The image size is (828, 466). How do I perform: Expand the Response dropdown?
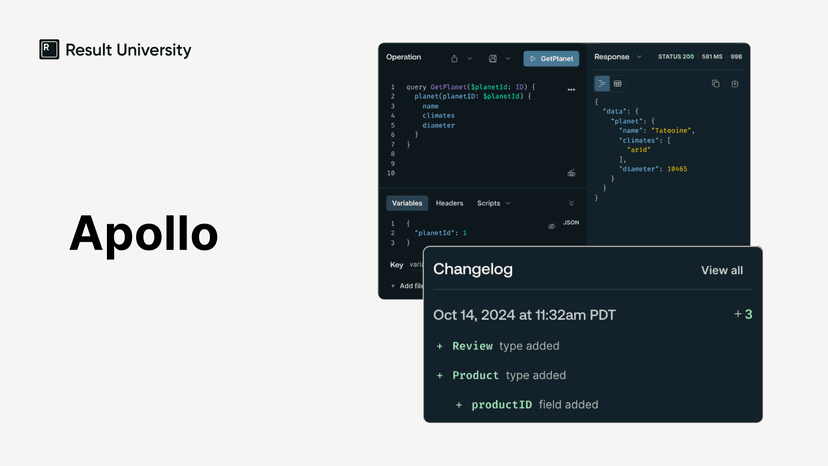(638, 57)
